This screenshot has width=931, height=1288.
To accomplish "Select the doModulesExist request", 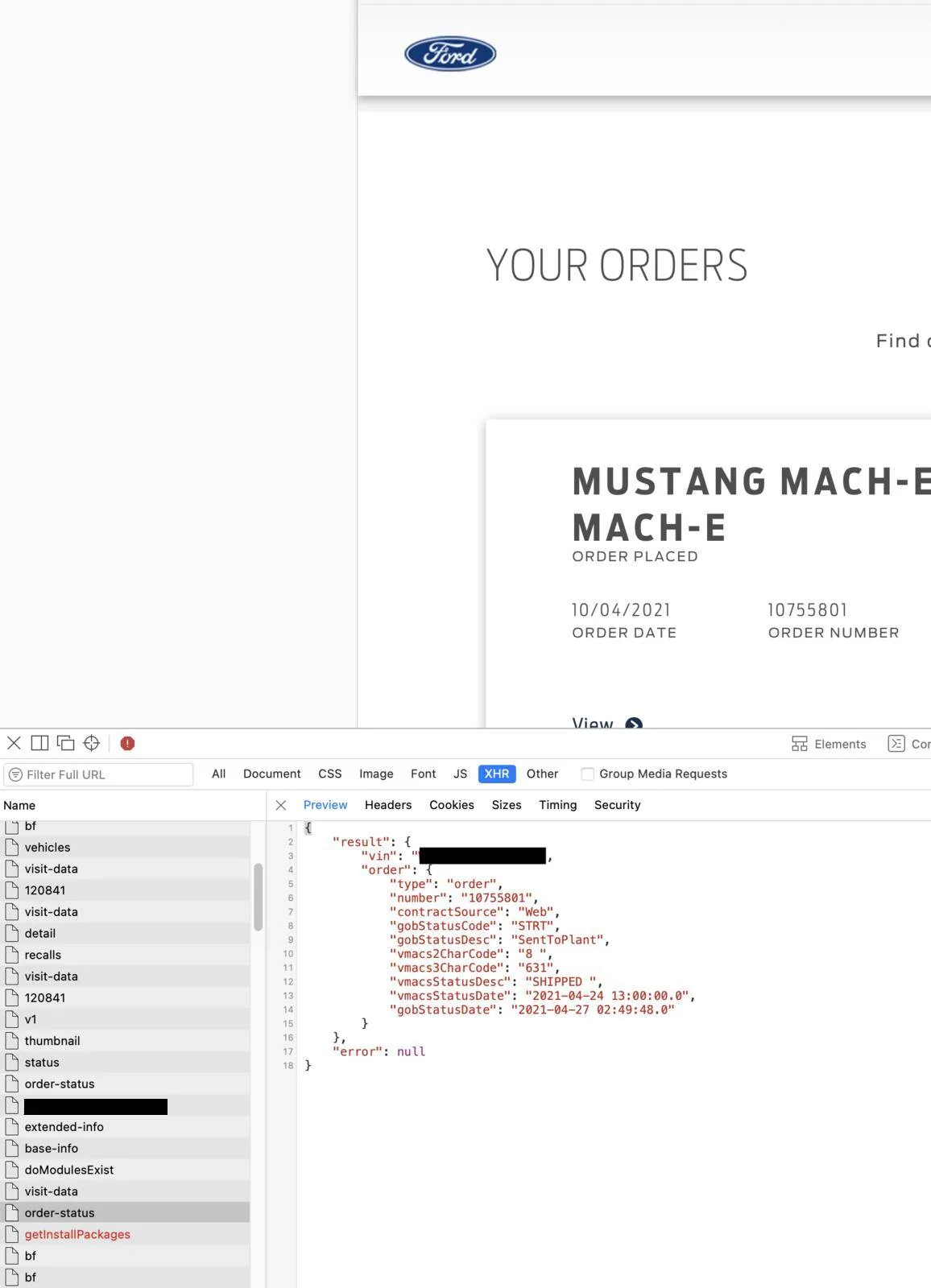I will click(125, 1170).
